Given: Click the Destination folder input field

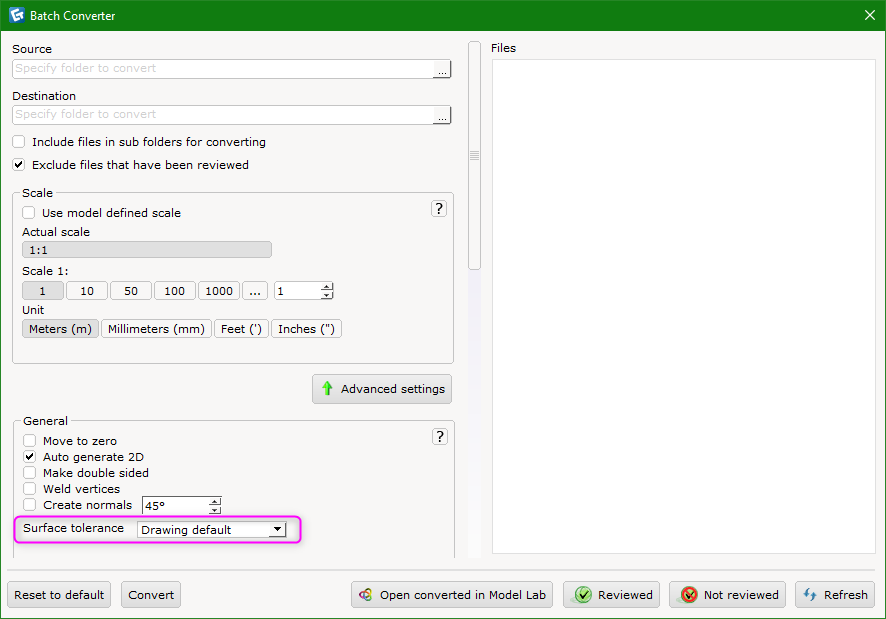Looking at the screenshot, I should click(223, 115).
